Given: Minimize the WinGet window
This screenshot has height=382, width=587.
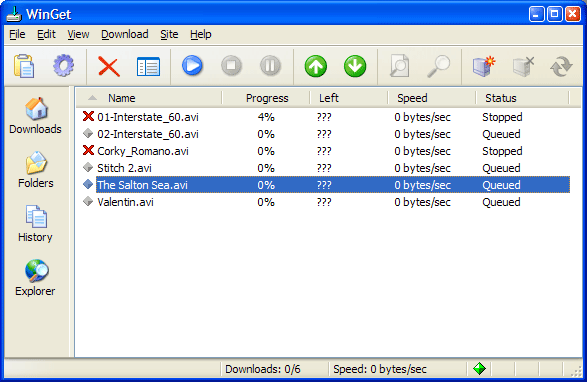Looking at the screenshot, I should (536, 14).
